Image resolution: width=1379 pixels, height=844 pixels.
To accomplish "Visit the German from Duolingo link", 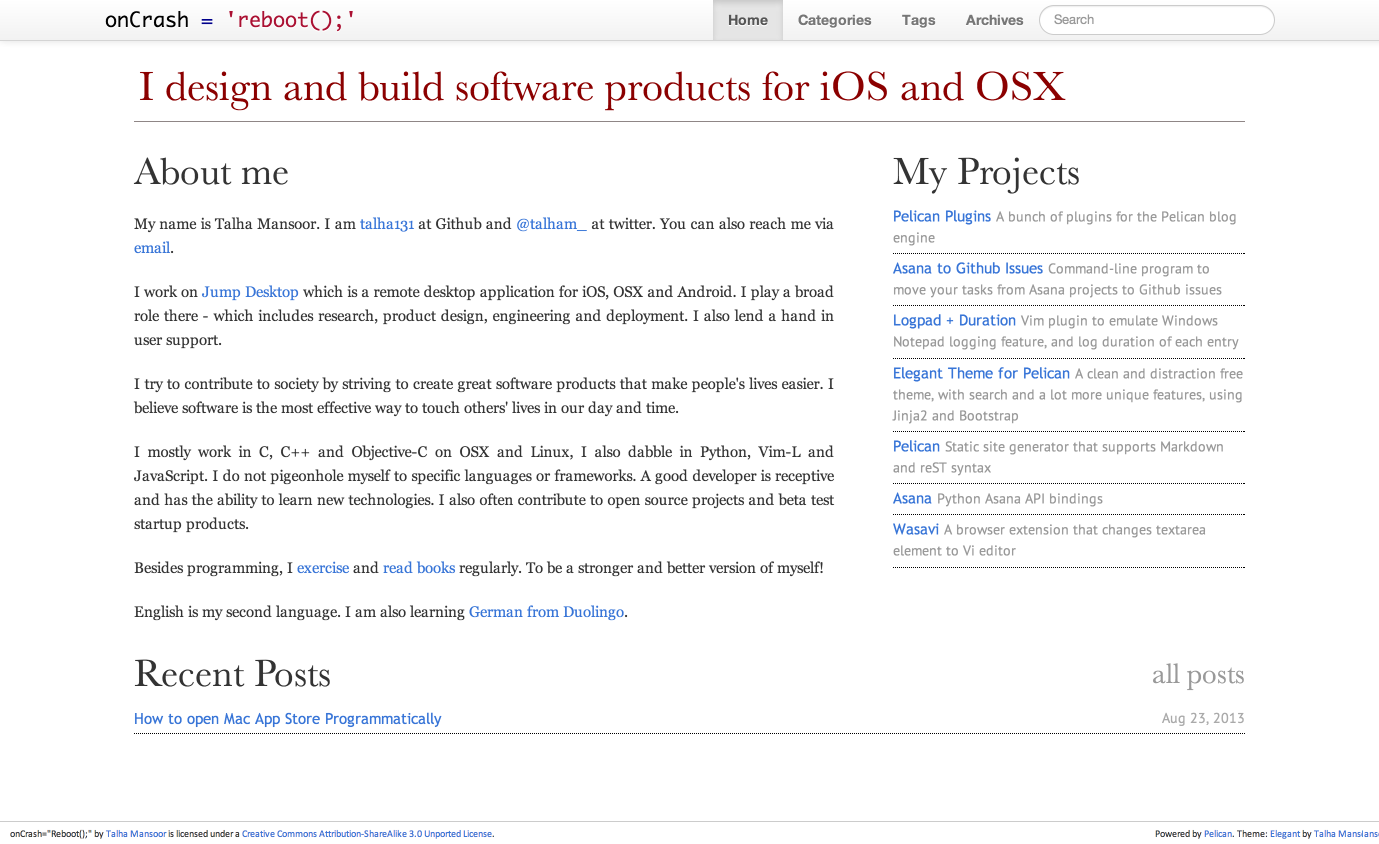I will pyautogui.click(x=547, y=612).
